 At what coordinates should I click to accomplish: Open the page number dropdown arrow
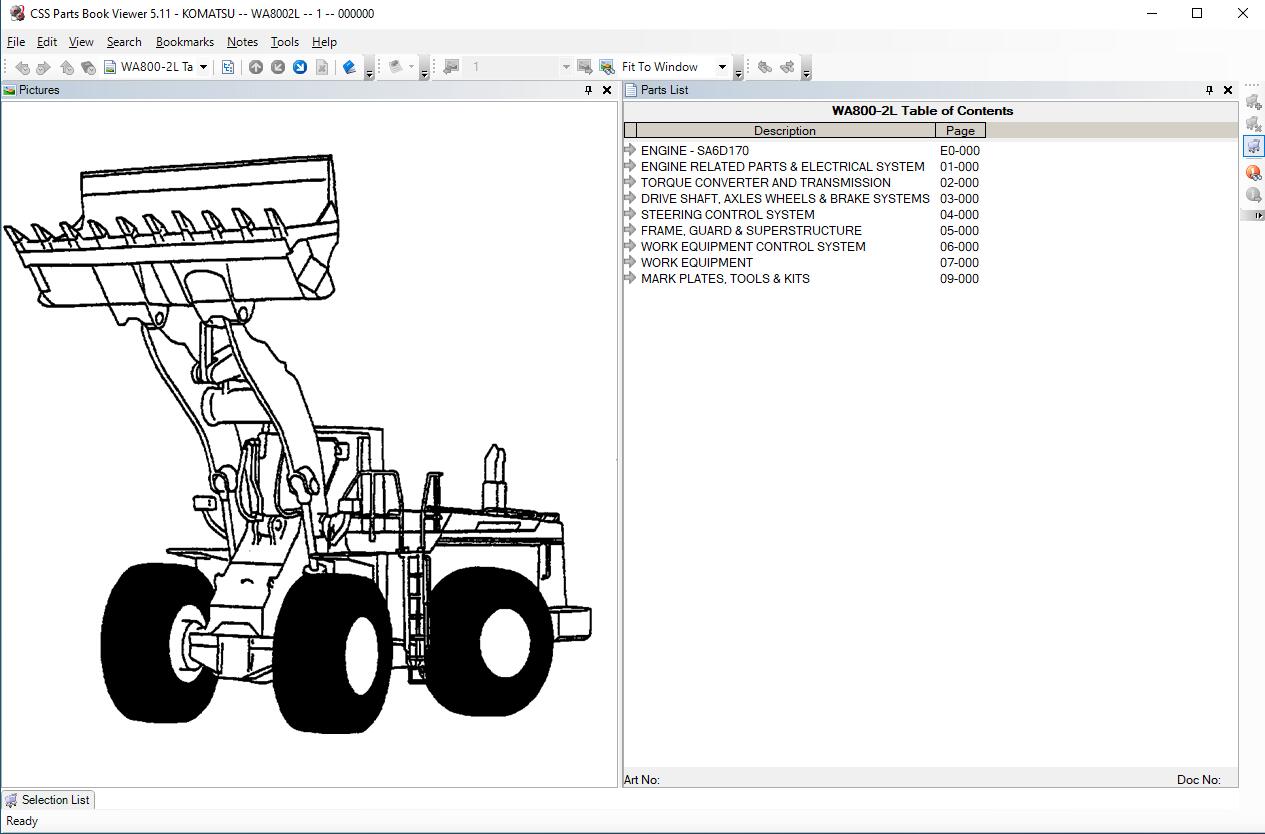click(566, 67)
